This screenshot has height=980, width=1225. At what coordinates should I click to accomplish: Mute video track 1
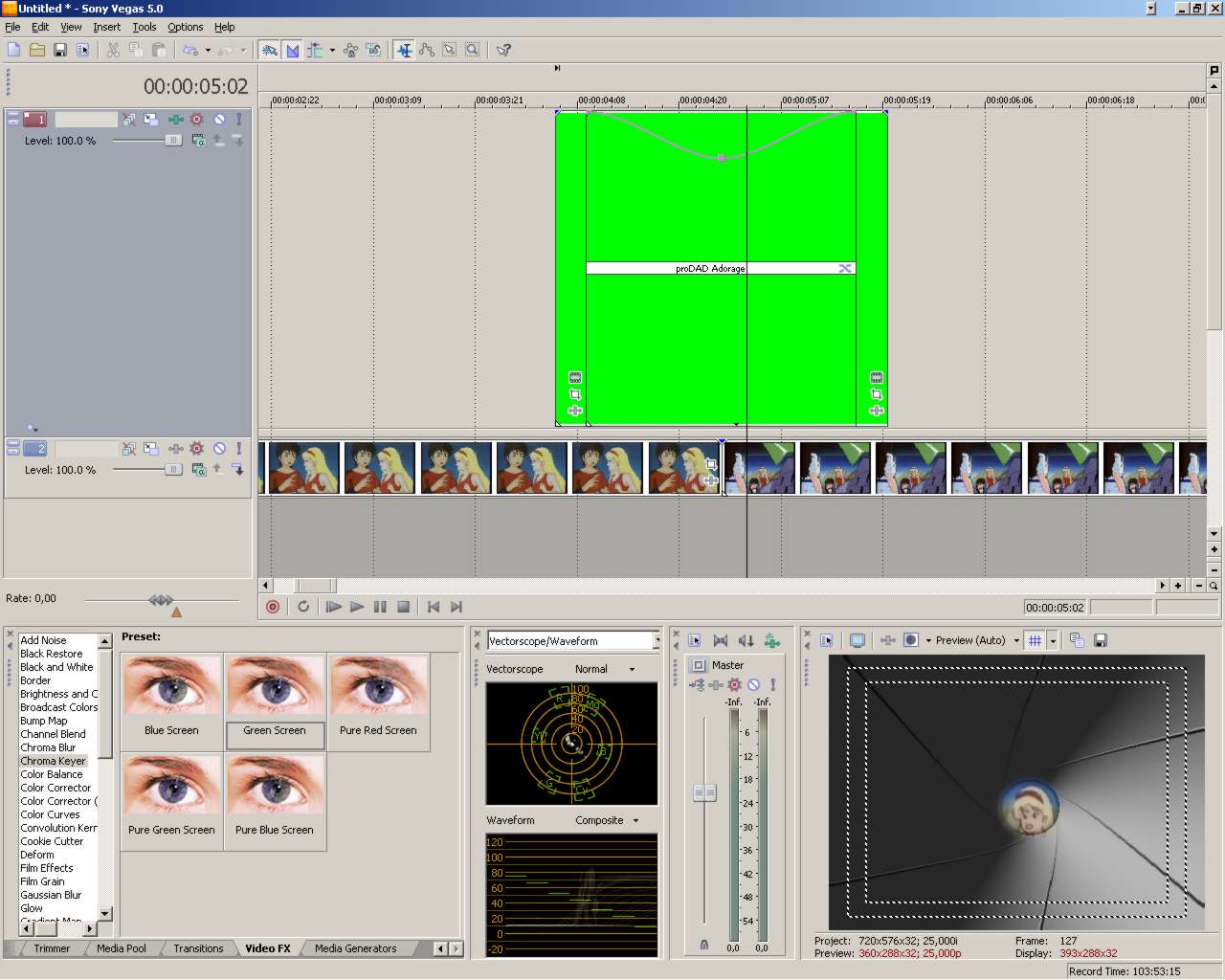(x=219, y=120)
